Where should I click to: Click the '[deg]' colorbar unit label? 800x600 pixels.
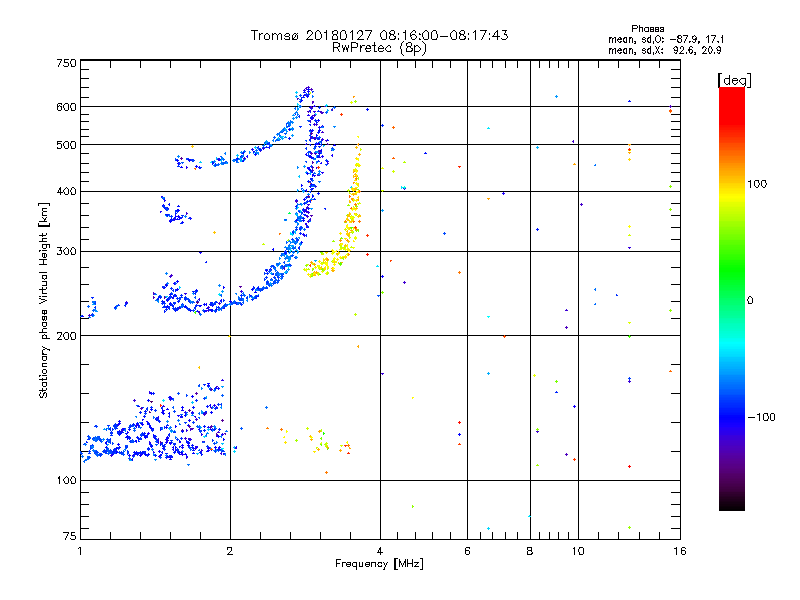coord(734,80)
